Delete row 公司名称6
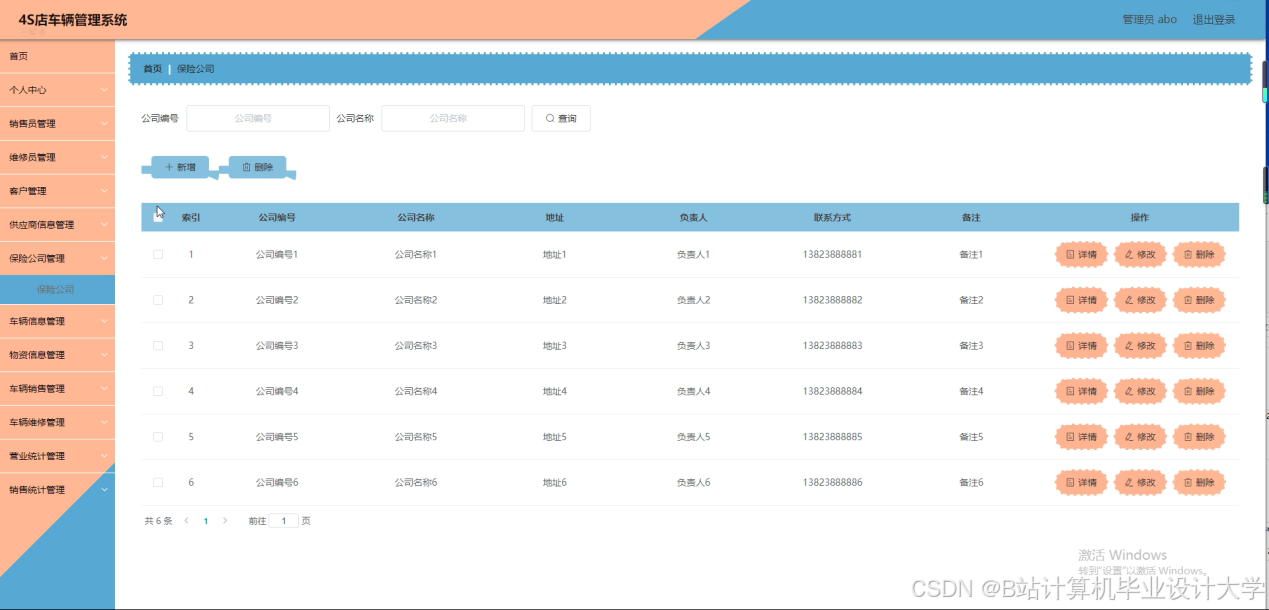Screen dimensions: 1269x610 [x=1199, y=482]
